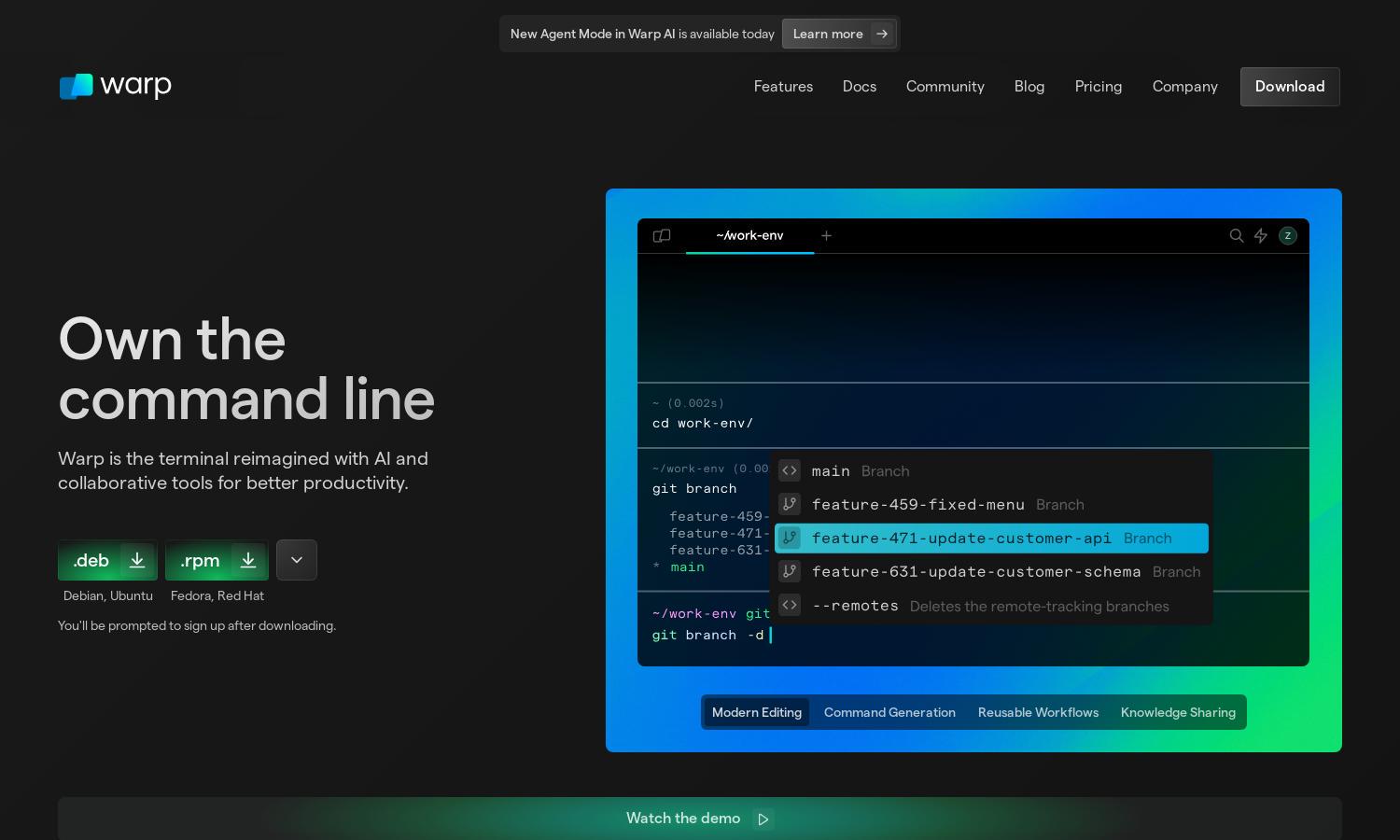Image resolution: width=1400 pixels, height=840 pixels.
Task: Click the 'git branch -d' input line
Action: (x=712, y=635)
